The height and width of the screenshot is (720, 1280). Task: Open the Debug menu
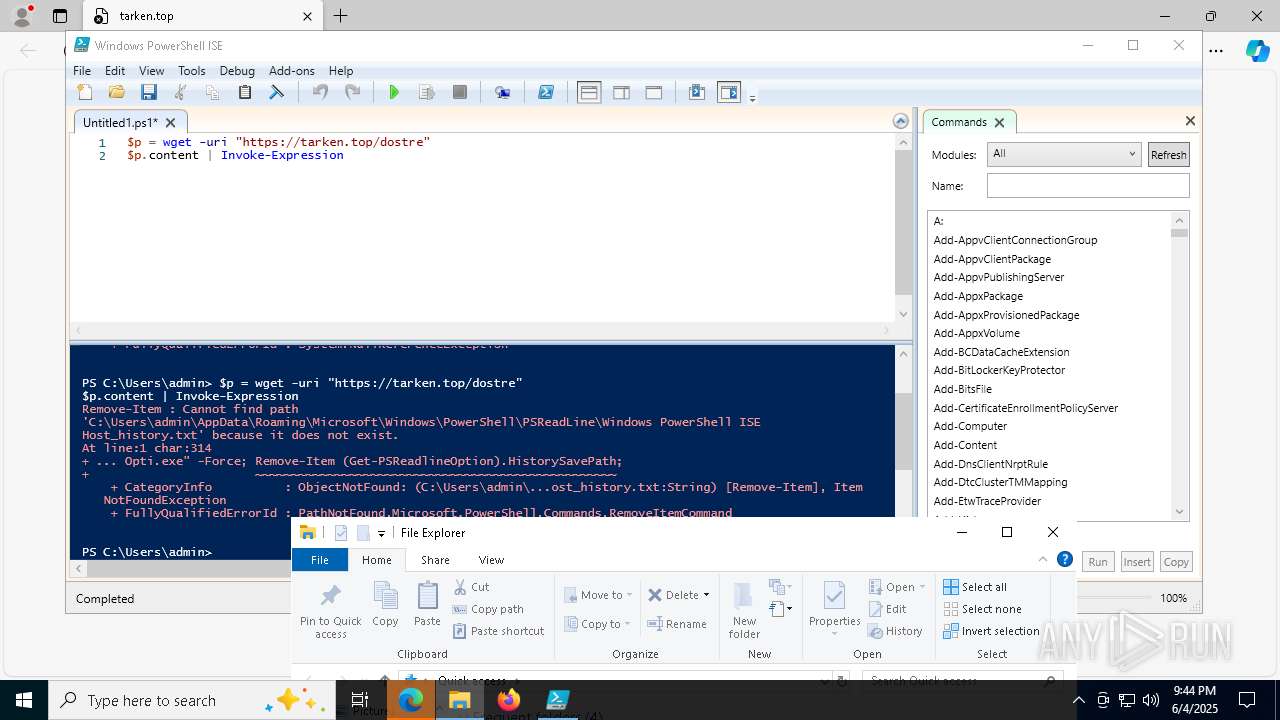pyautogui.click(x=237, y=71)
